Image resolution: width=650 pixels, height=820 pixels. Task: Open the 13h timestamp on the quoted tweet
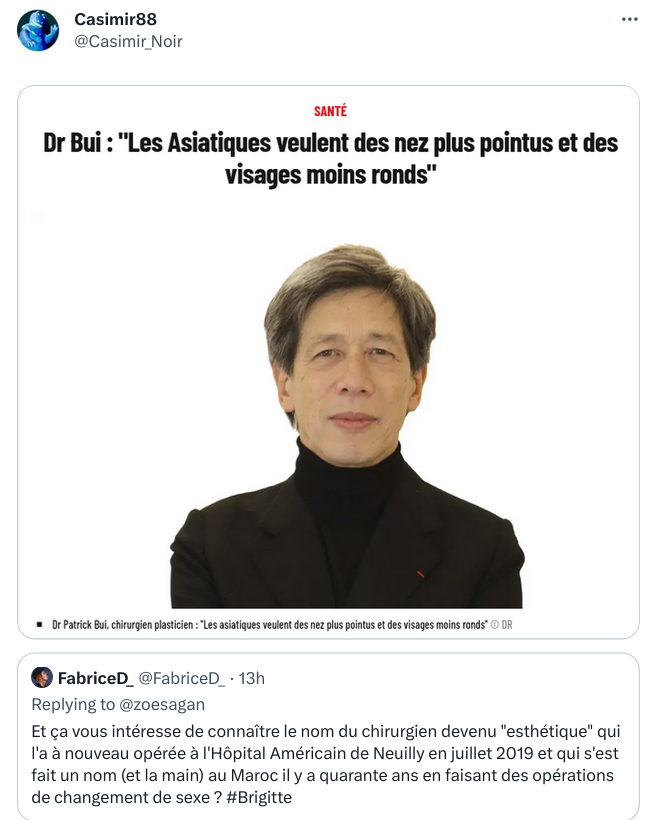tap(252, 678)
